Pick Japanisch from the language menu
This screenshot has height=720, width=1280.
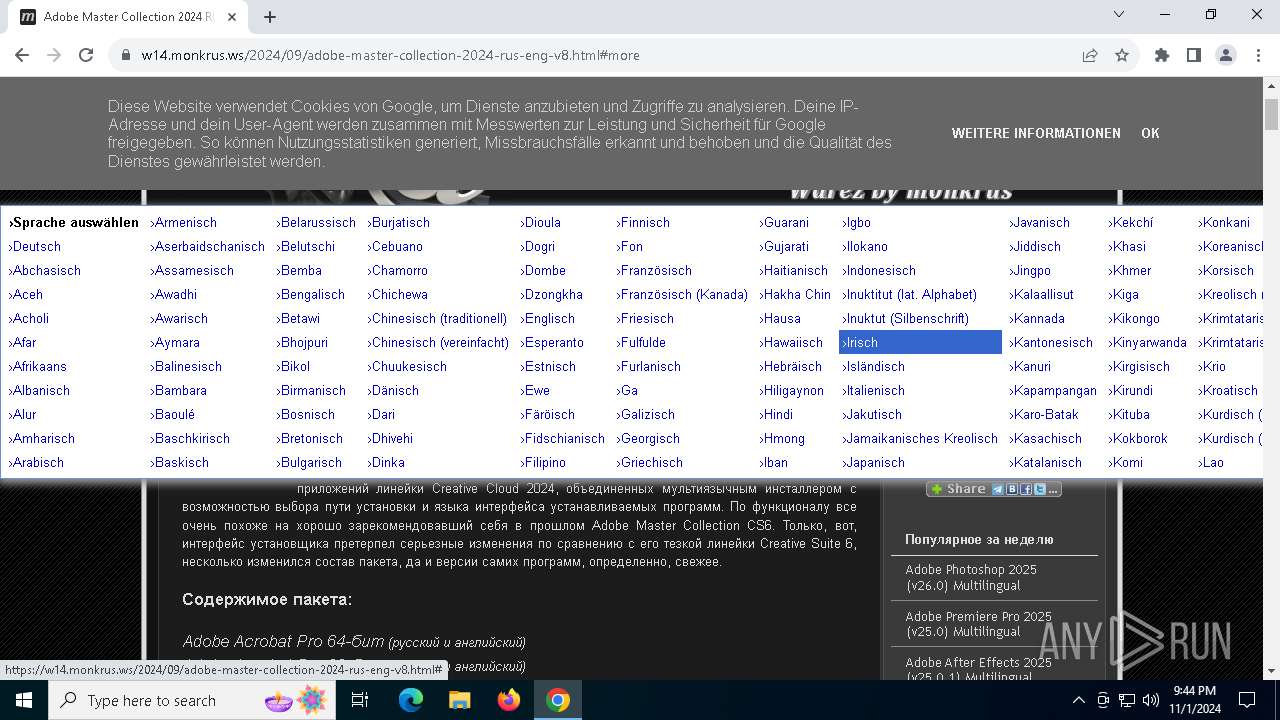(x=873, y=462)
